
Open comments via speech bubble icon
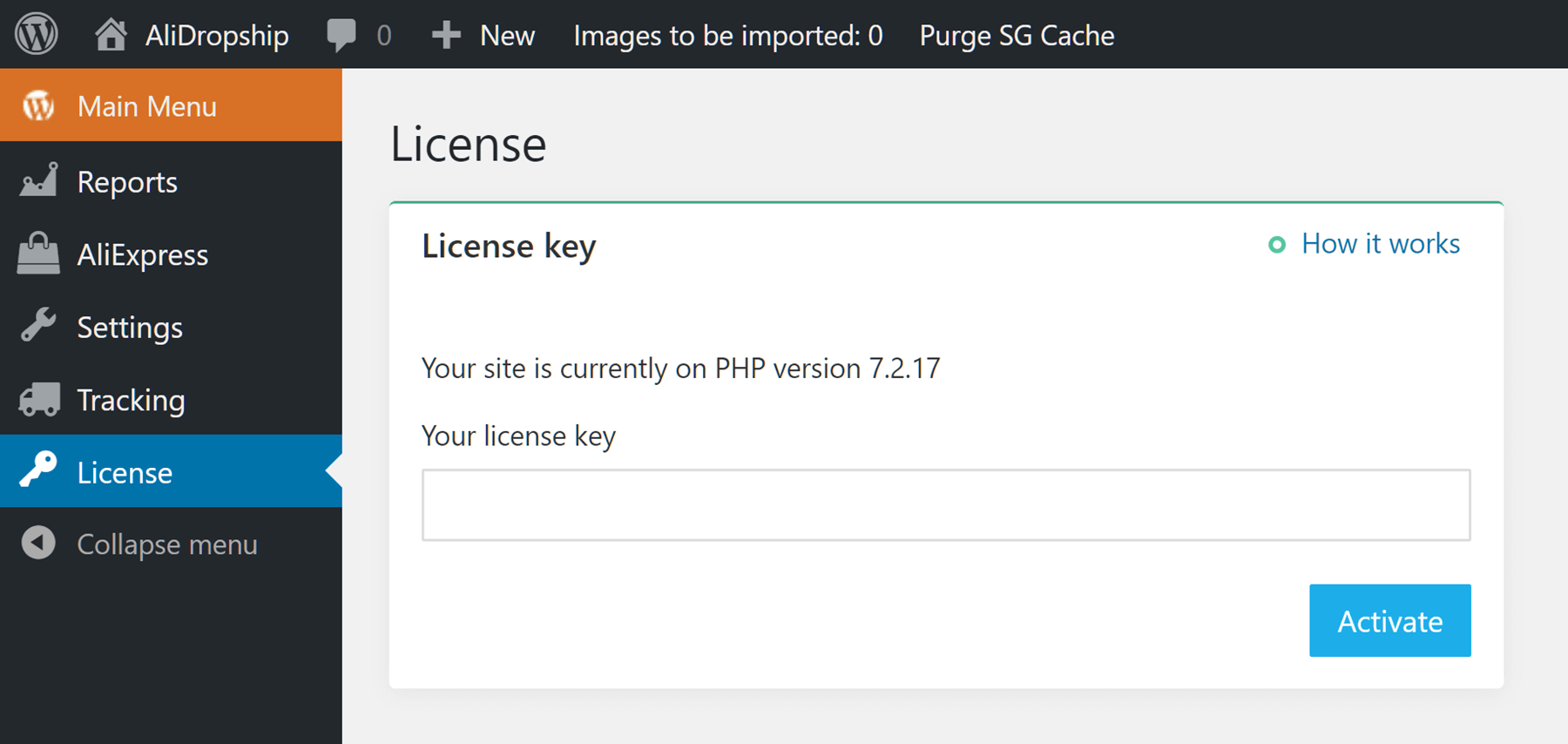click(341, 35)
